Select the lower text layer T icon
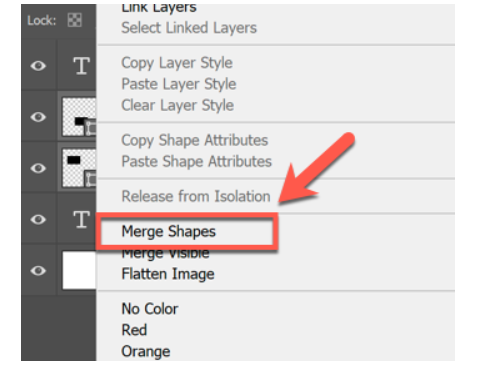This screenshot has height=373, width=484. (81, 219)
